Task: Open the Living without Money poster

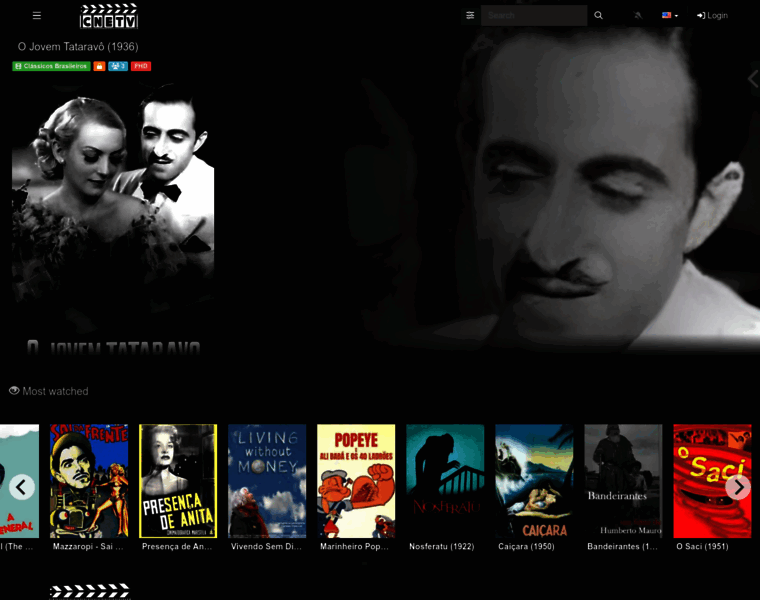Action: pyautogui.click(x=267, y=481)
